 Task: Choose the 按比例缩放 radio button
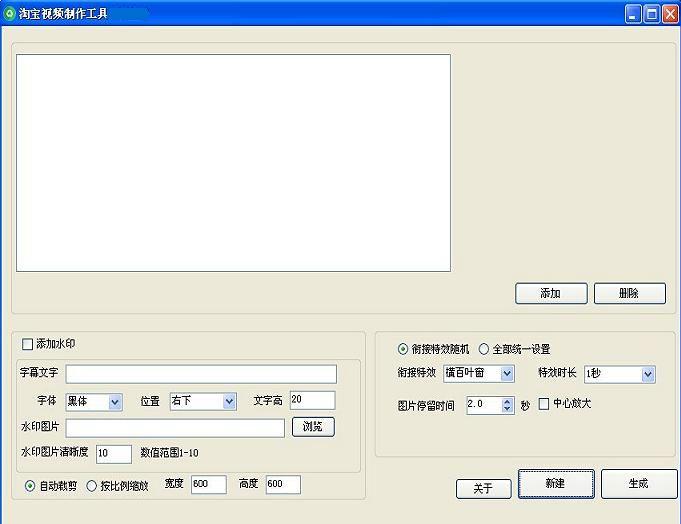coord(92,486)
